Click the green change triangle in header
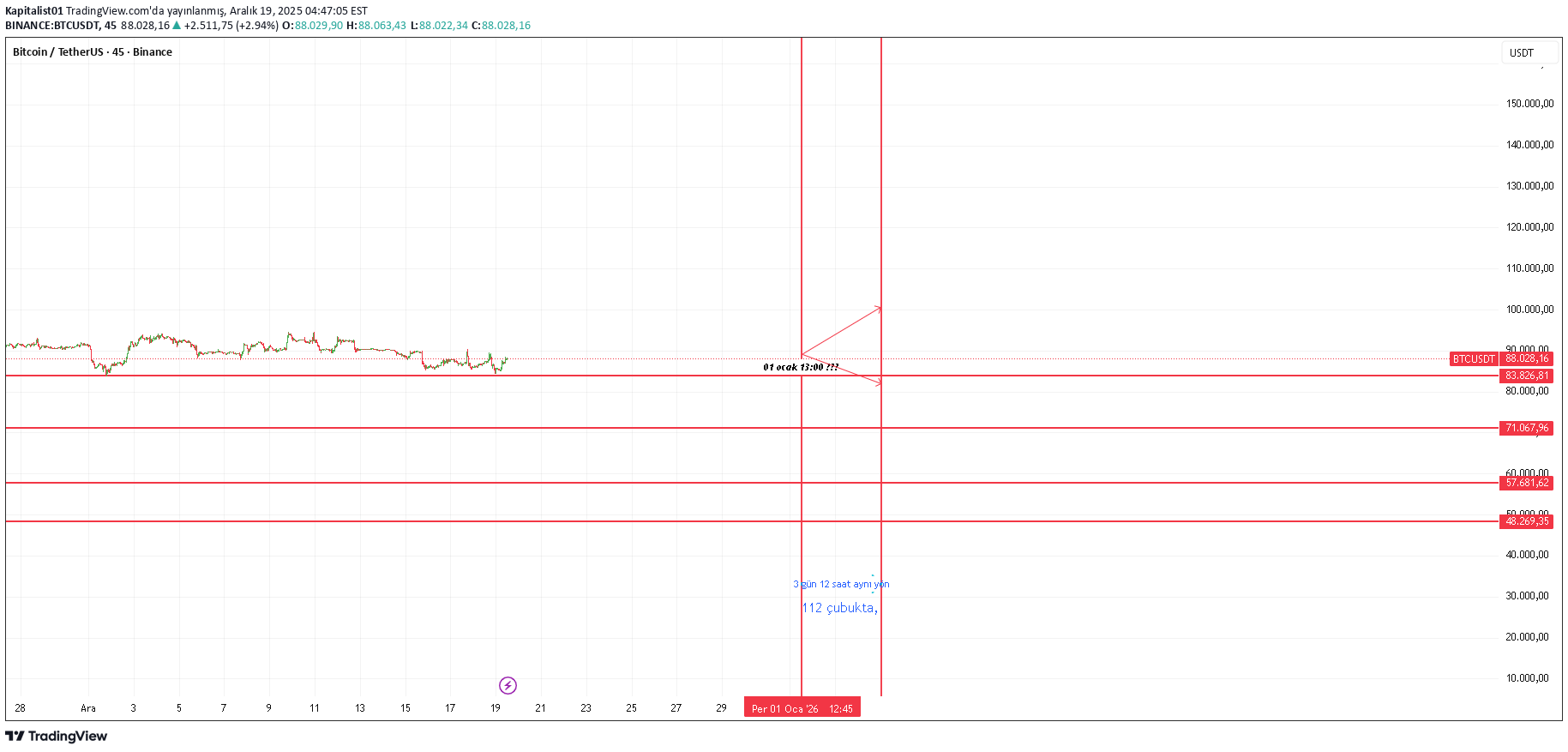1568x752 pixels. (x=177, y=26)
